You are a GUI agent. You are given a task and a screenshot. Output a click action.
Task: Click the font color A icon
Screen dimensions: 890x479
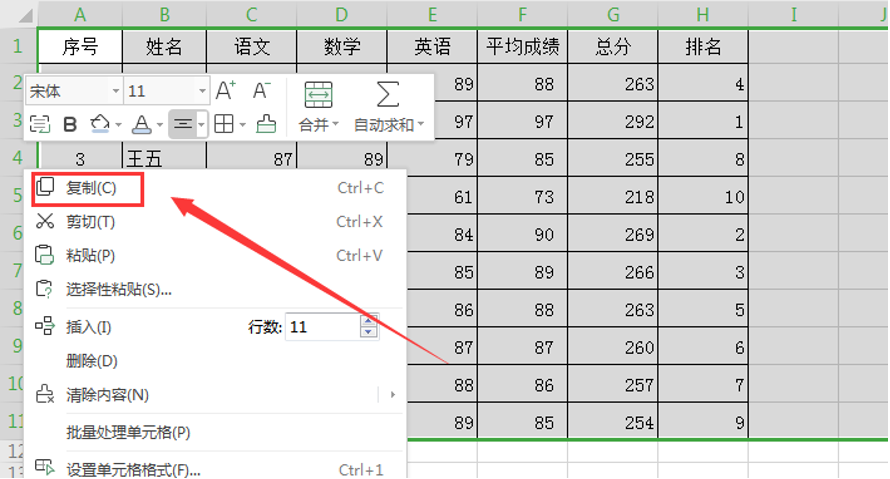point(141,124)
